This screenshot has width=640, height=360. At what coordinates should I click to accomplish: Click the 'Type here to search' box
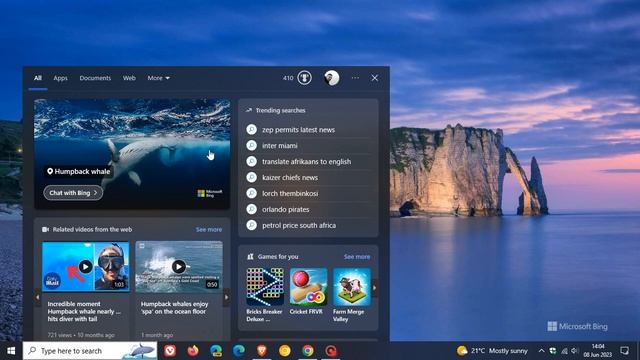tap(90, 351)
